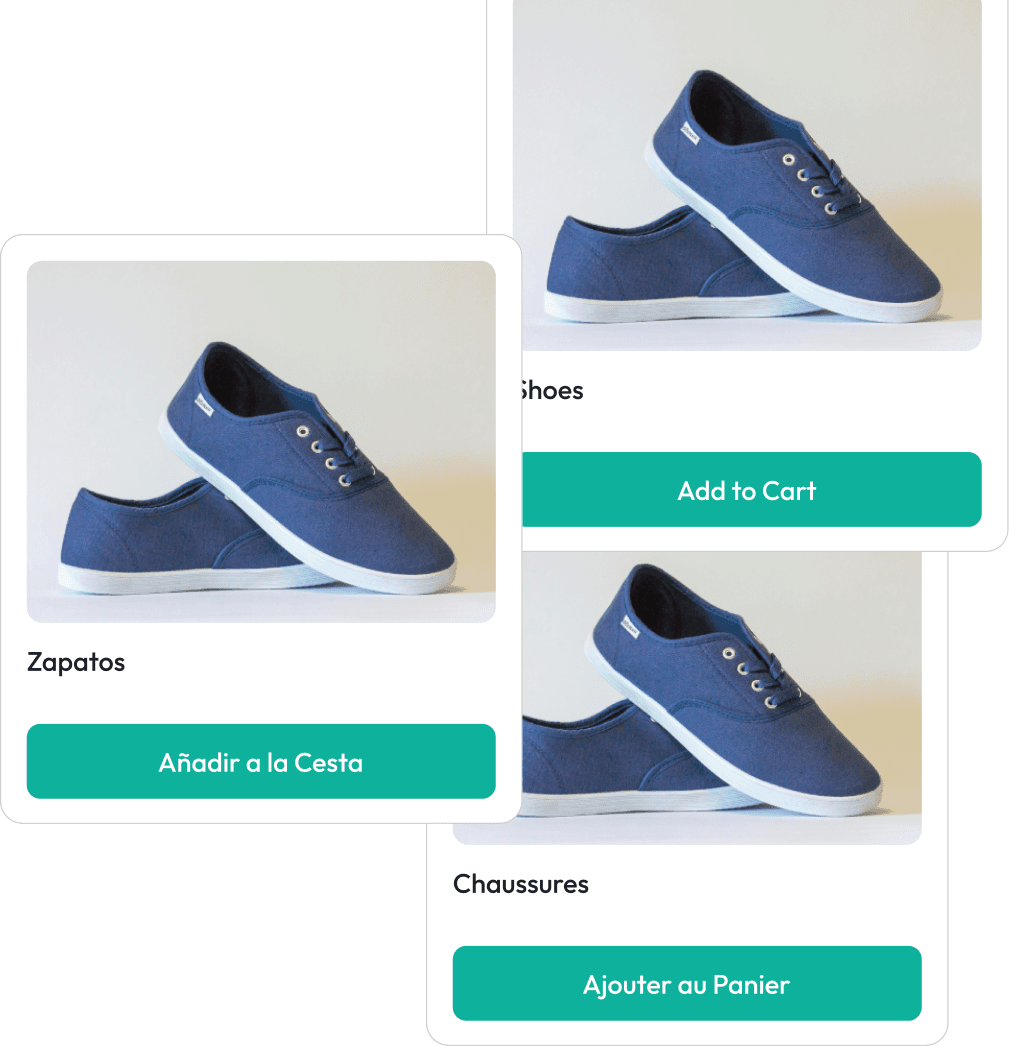Open the Zapatos product photo
Viewport: 1009px width, 1046px height.
click(261, 442)
